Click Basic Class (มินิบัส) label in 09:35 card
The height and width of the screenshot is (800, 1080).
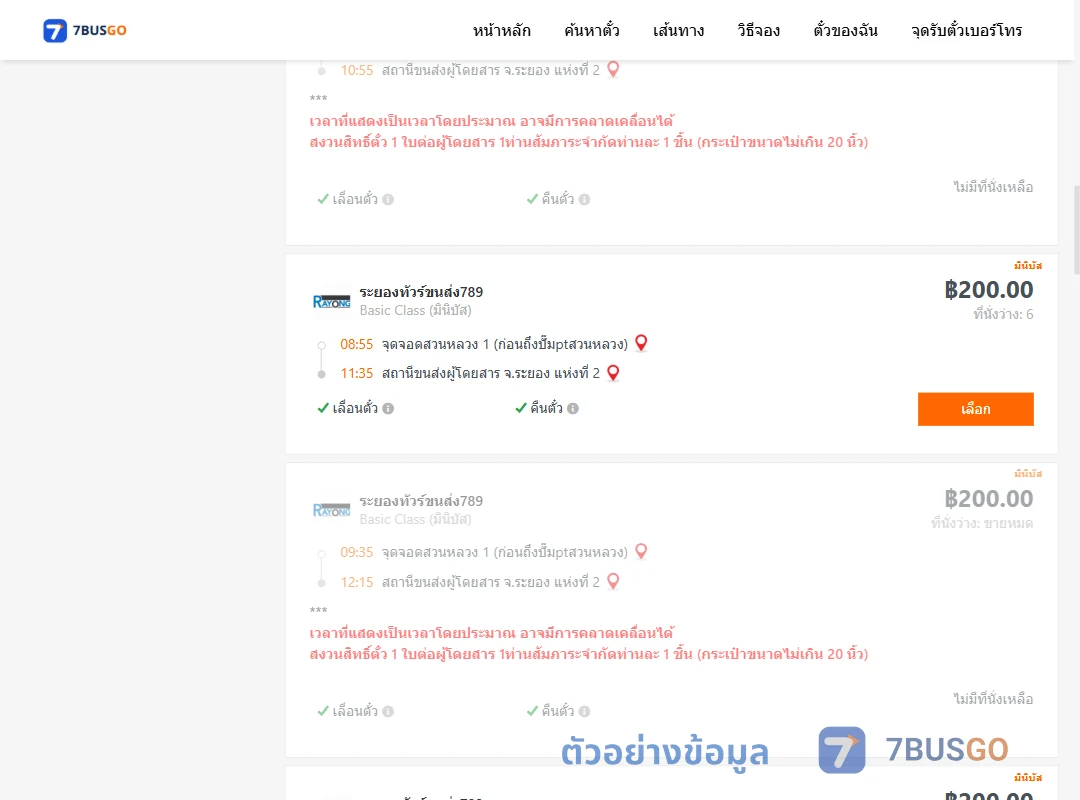pyautogui.click(x=415, y=520)
